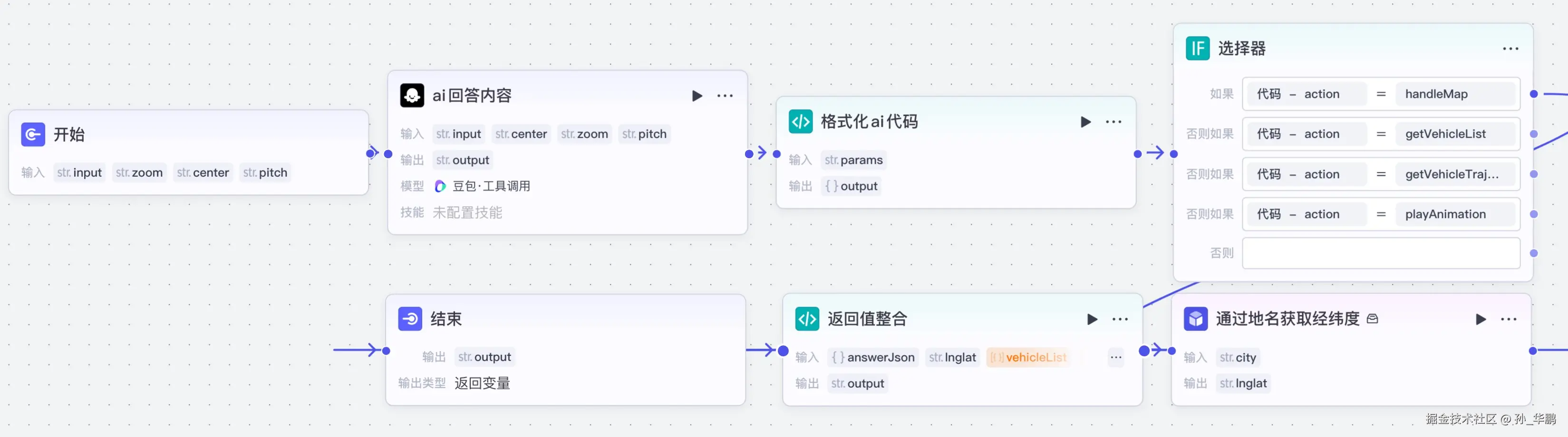Open the equals operator dropdown next to handleMap

(1381, 94)
